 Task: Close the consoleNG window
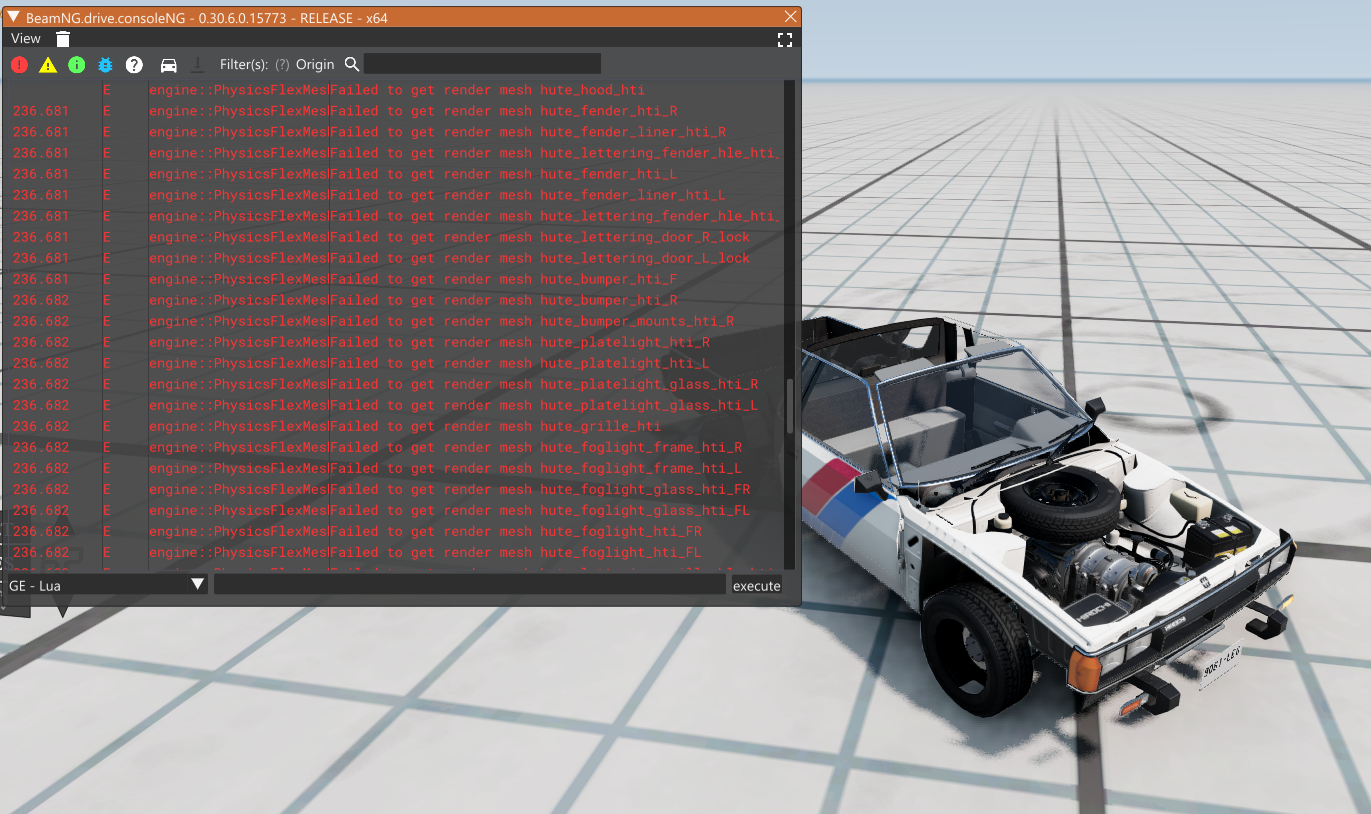[790, 17]
